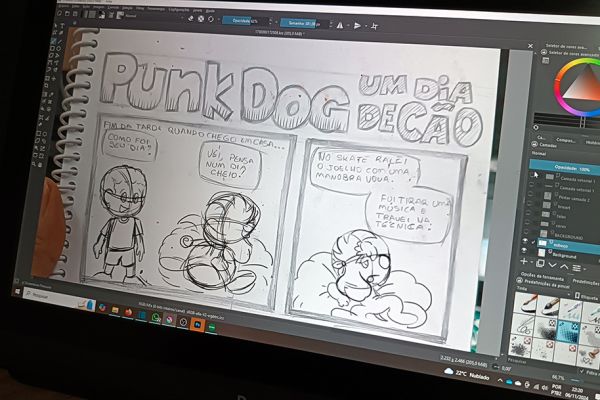The height and width of the screenshot is (400, 600).
Task: Hide the Background layer
Action: (525, 250)
